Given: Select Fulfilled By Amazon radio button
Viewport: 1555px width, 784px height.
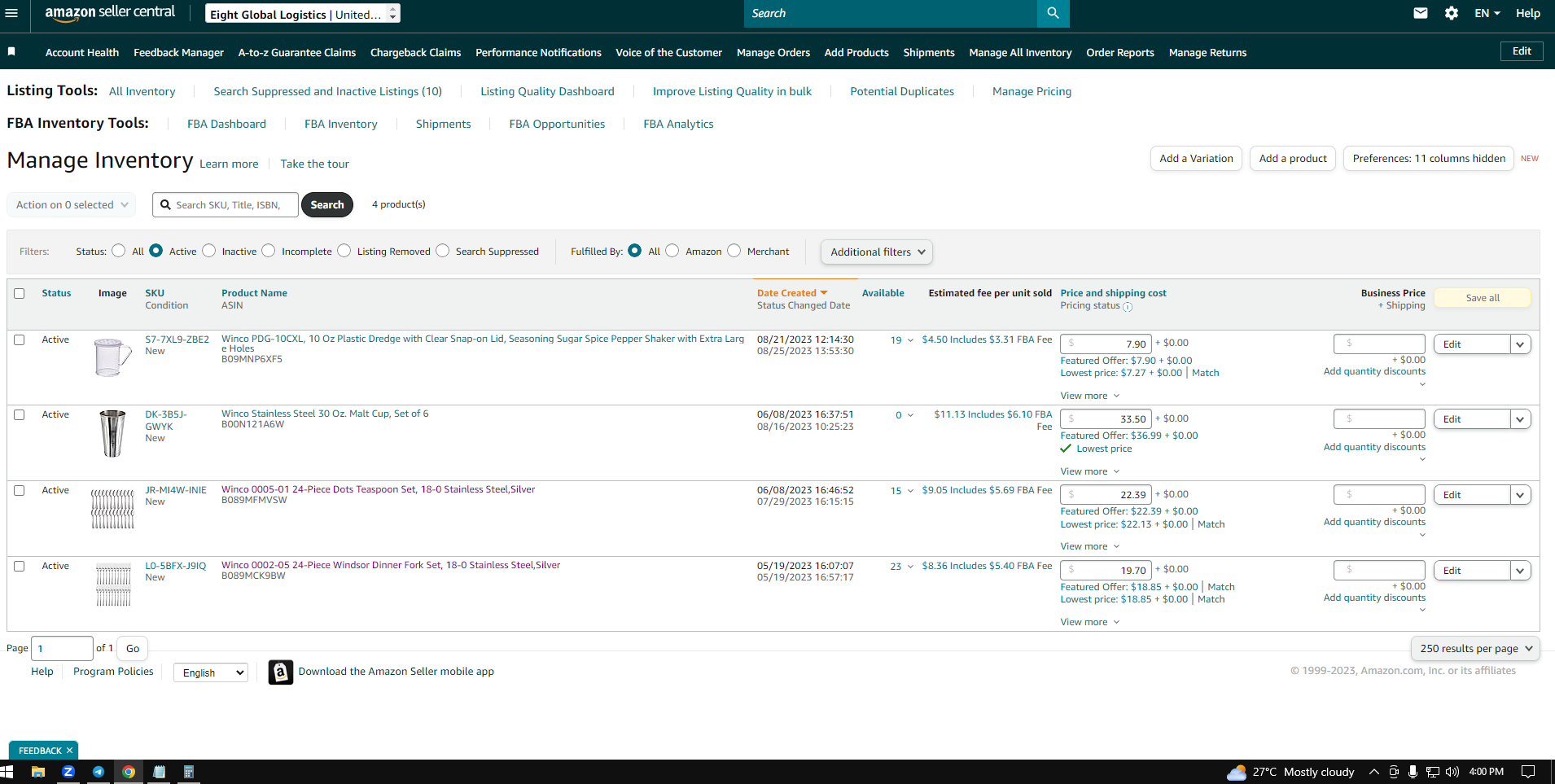Looking at the screenshot, I should [672, 251].
